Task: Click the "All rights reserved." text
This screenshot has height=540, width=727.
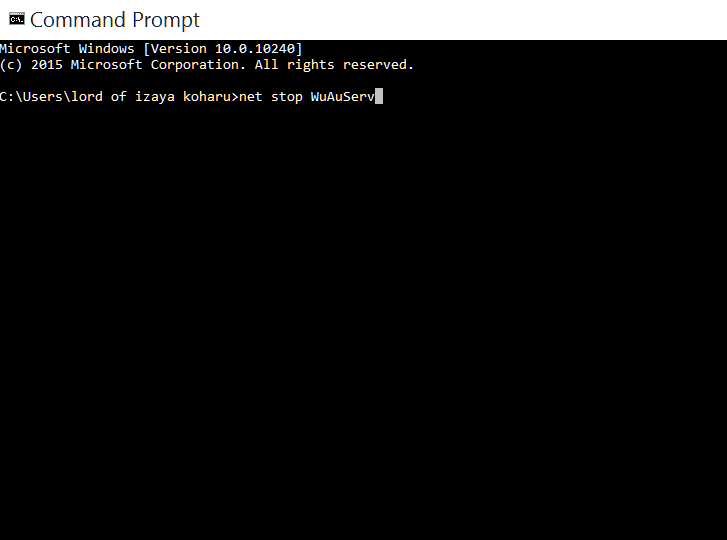Action: pyautogui.click(x=334, y=65)
